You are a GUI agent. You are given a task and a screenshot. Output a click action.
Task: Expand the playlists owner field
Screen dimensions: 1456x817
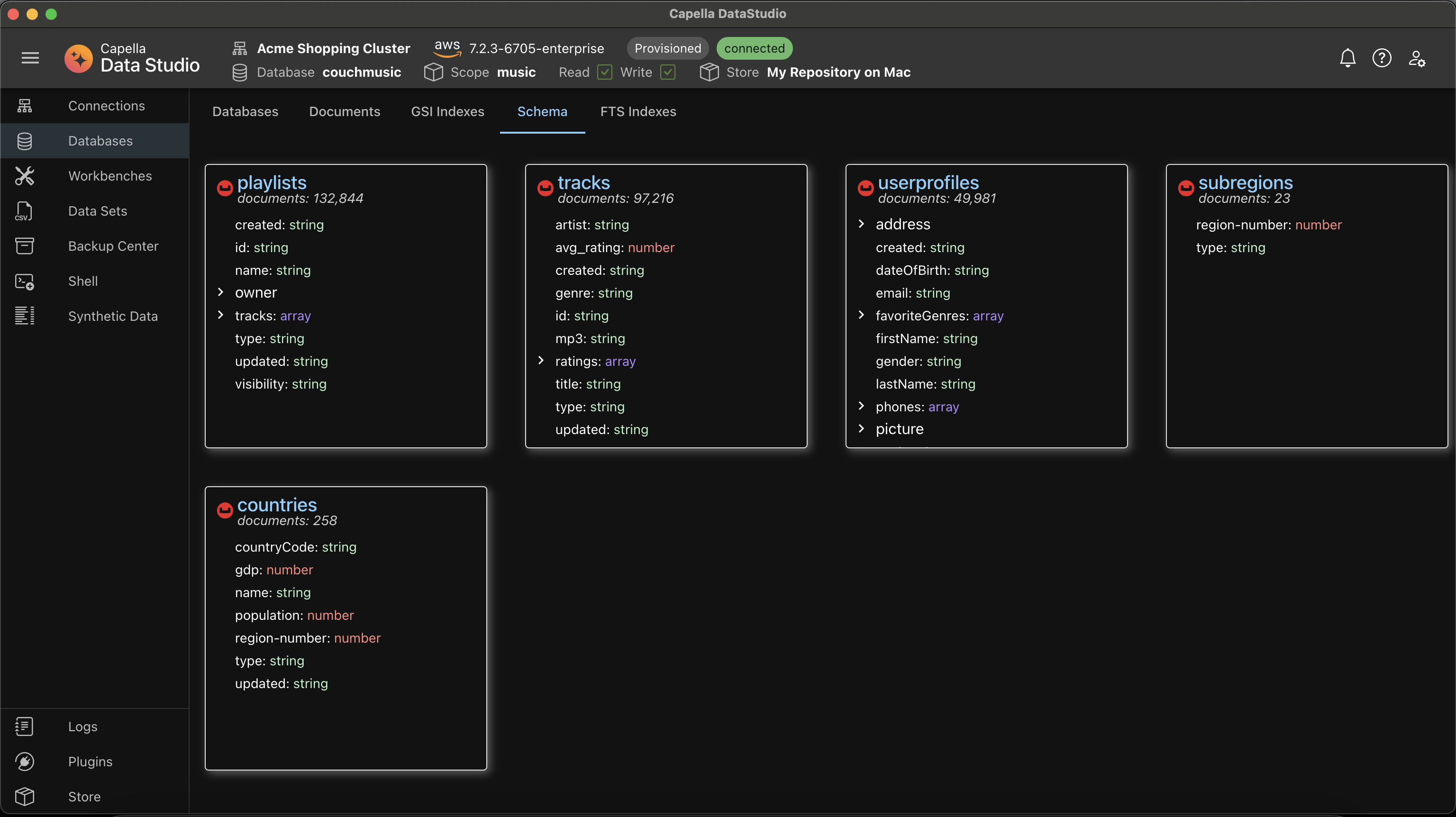pos(221,292)
